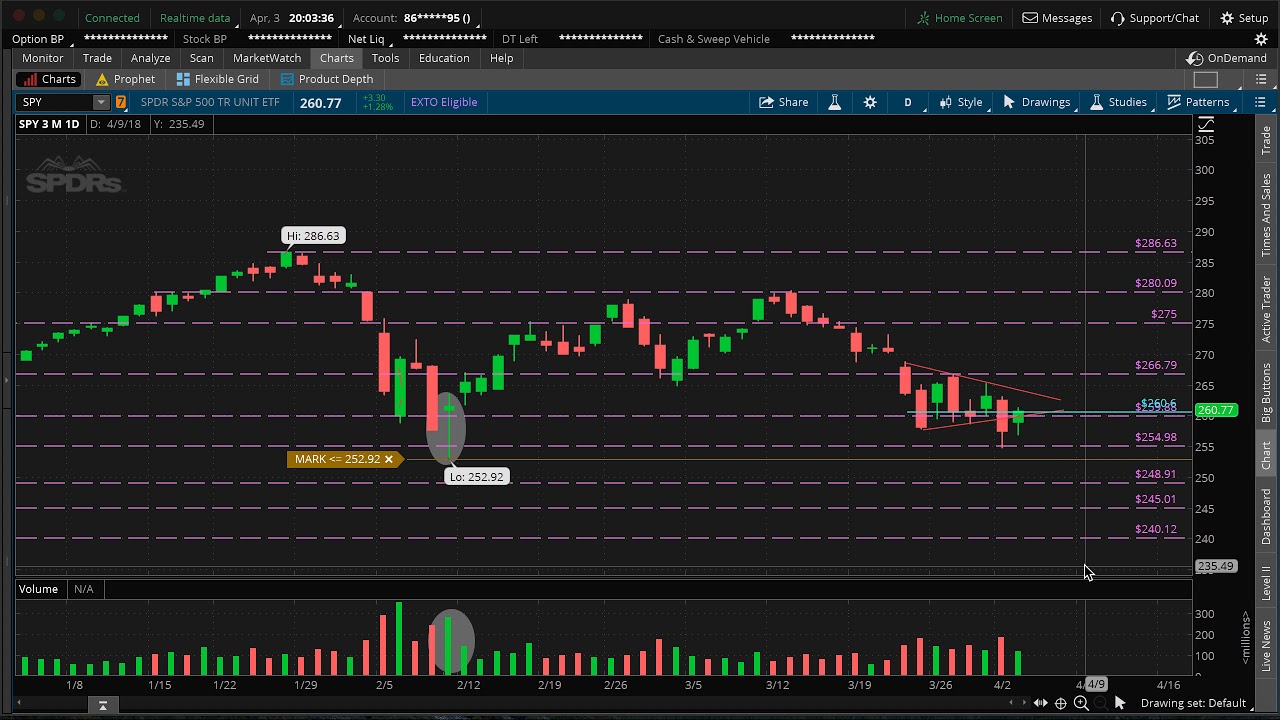Open the Big Buttons sidebar tab
Image resolution: width=1280 pixels, height=720 pixels.
[1266, 393]
